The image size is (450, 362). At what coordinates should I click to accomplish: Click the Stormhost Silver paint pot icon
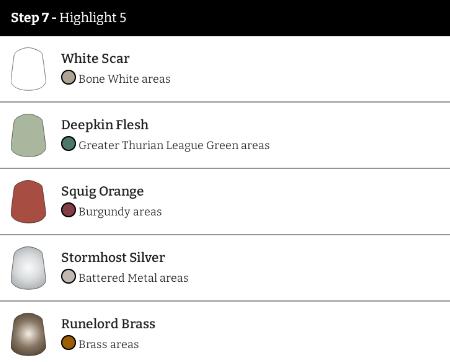(28, 268)
